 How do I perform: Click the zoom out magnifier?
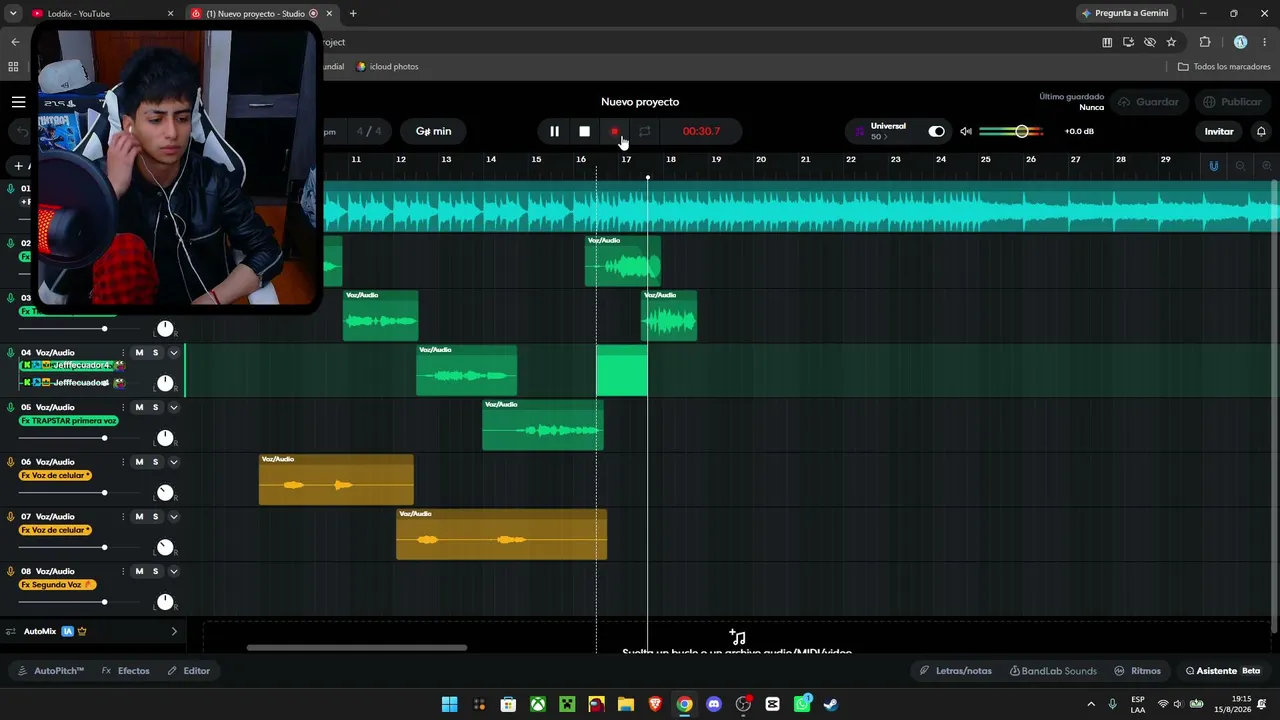tap(1241, 166)
